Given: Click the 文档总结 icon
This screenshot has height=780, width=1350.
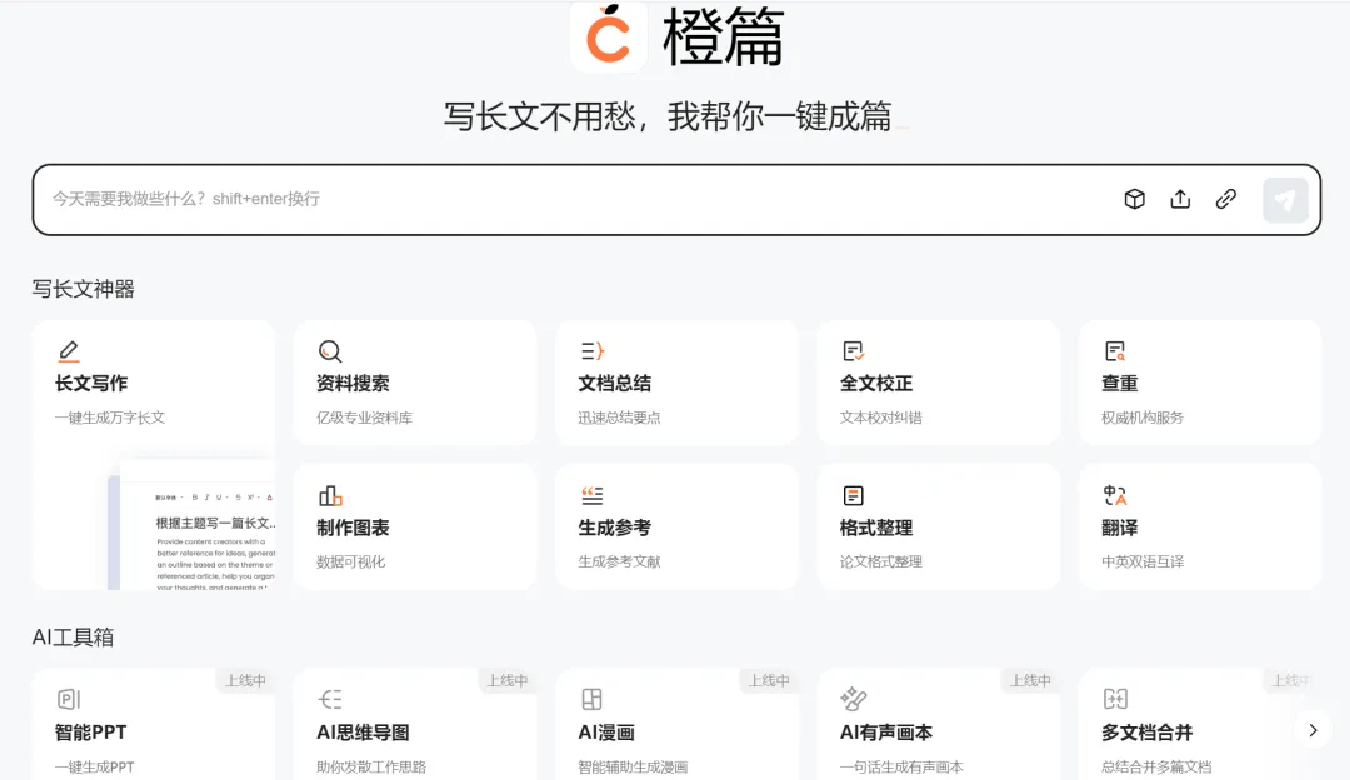Looking at the screenshot, I should 592,351.
